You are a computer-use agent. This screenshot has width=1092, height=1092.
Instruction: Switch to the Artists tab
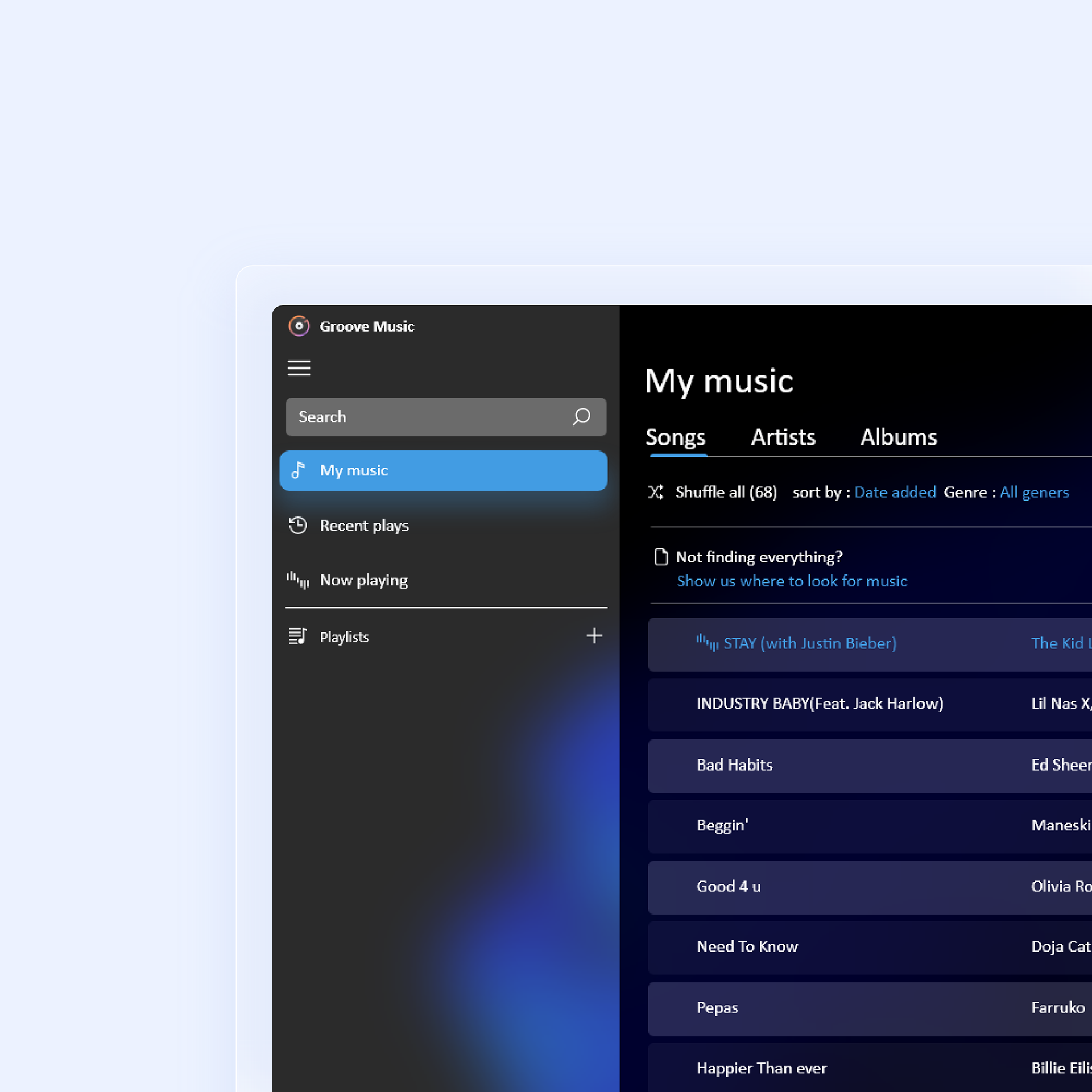783,437
